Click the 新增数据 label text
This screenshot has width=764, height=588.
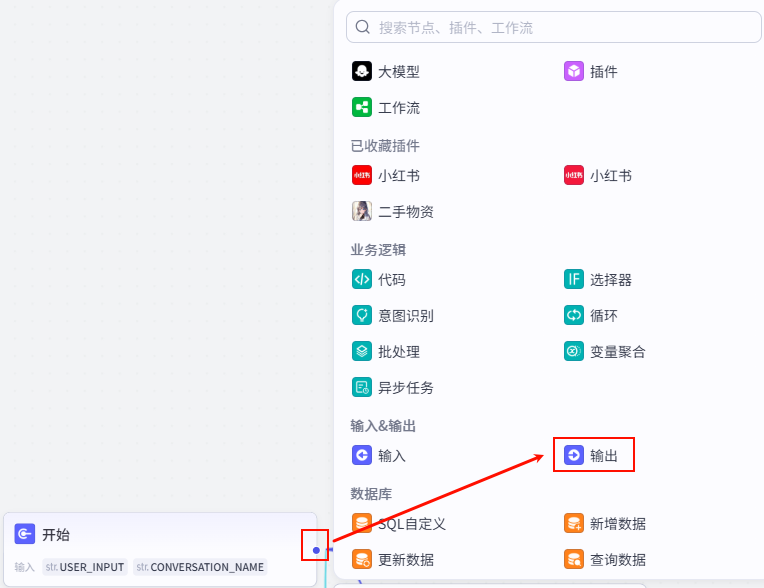point(618,524)
